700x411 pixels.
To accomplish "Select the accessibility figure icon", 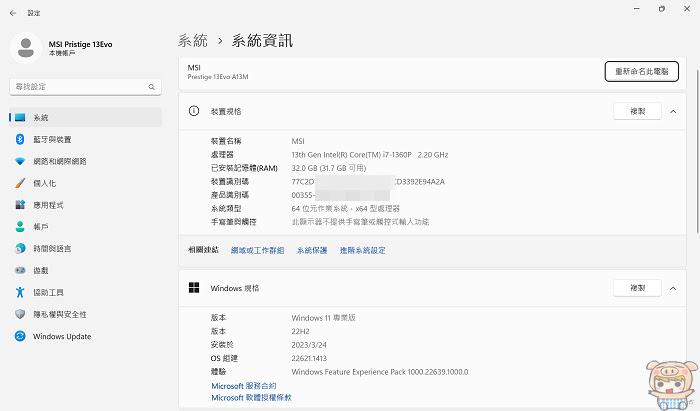I will [x=20, y=292].
